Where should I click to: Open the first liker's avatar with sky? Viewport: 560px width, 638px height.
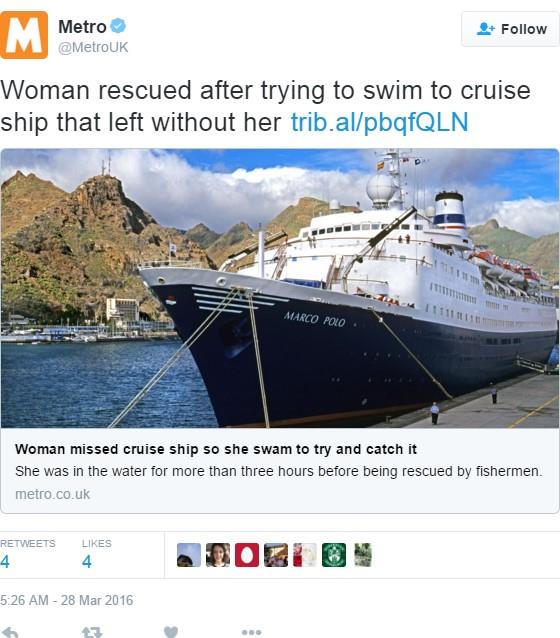click(x=189, y=555)
